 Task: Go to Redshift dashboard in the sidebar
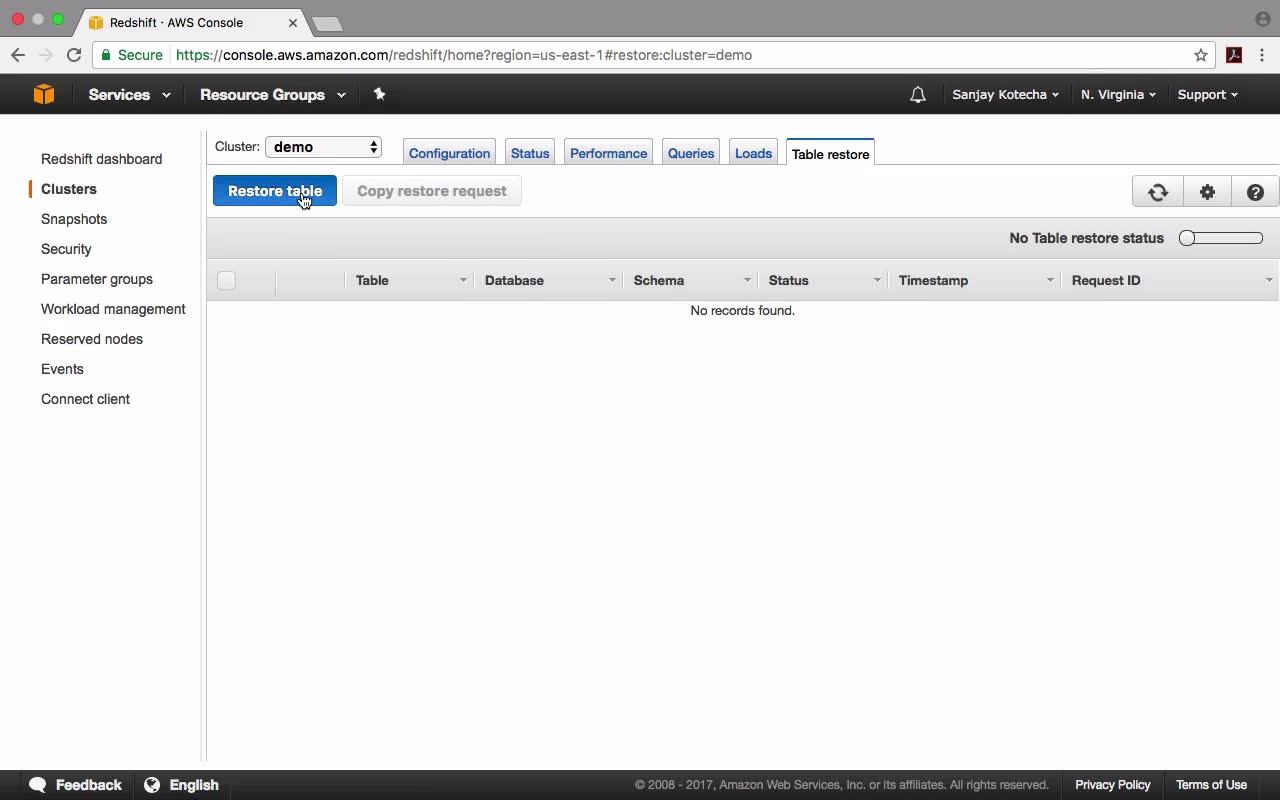click(101, 159)
